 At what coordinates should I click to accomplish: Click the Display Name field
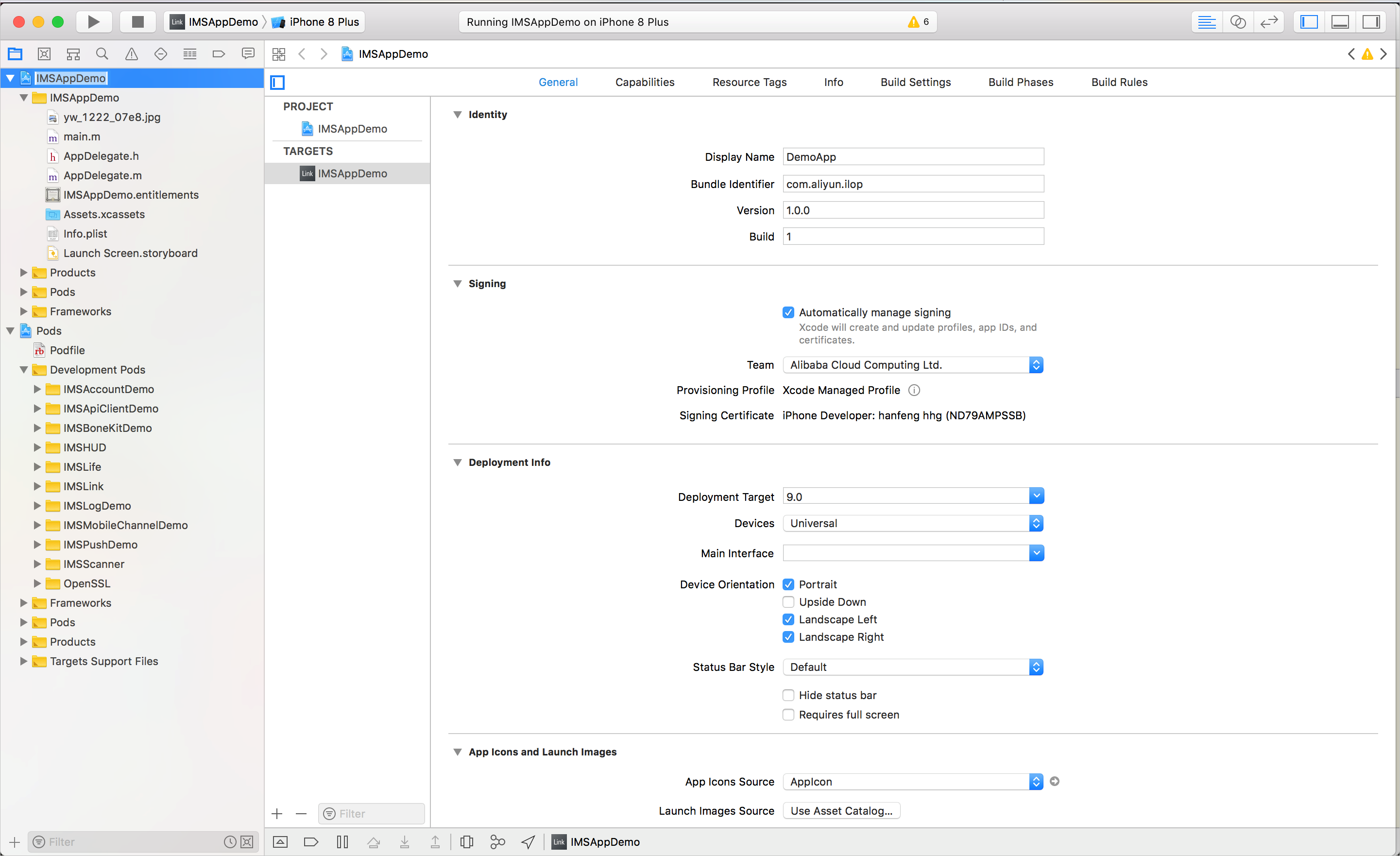pyautogui.click(x=913, y=156)
